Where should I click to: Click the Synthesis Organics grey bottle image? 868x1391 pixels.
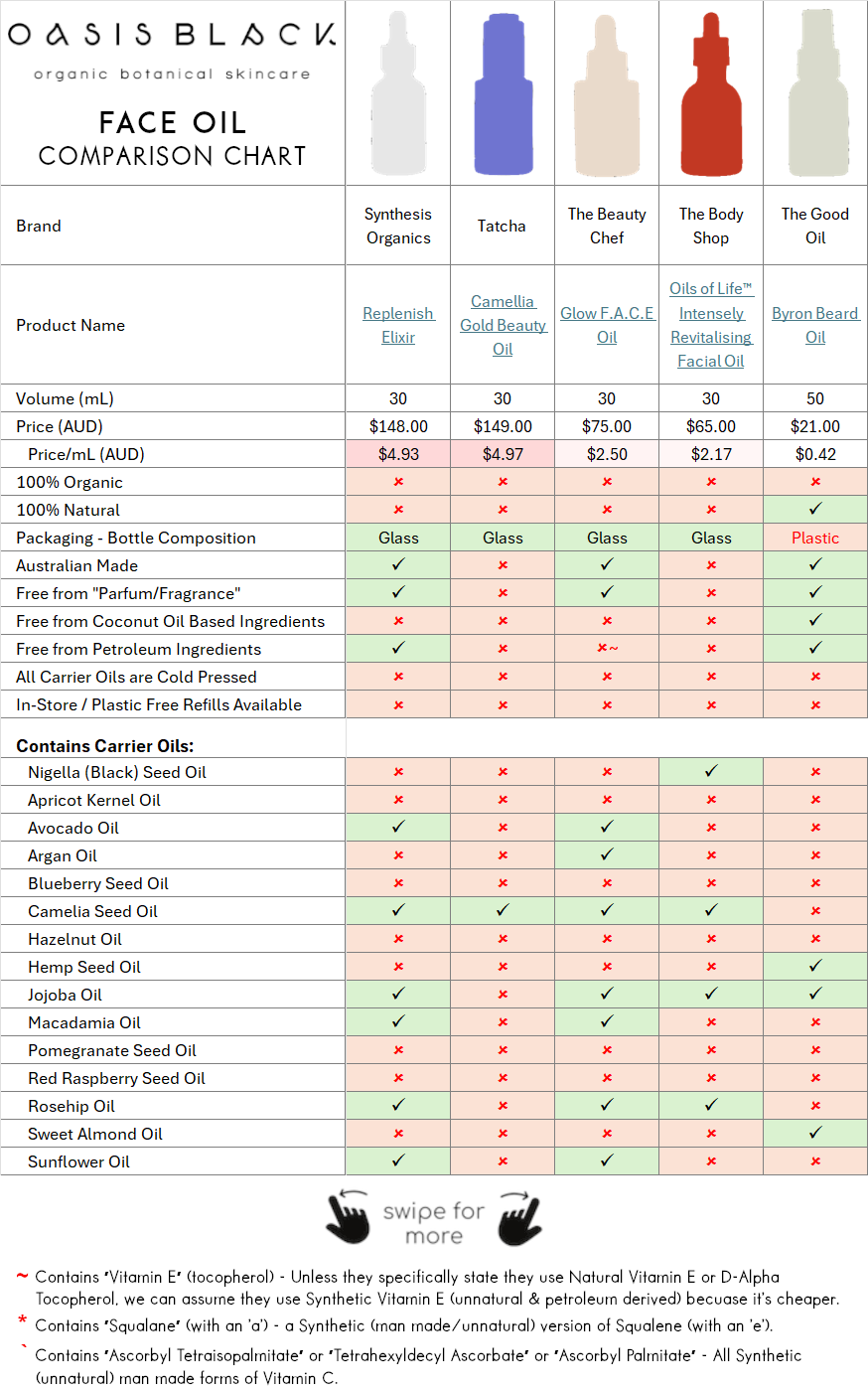pyautogui.click(x=398, y=93)
